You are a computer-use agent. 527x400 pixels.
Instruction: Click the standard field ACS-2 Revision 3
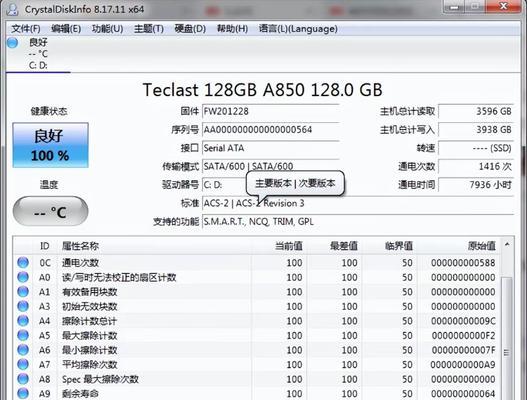[358, 203]
